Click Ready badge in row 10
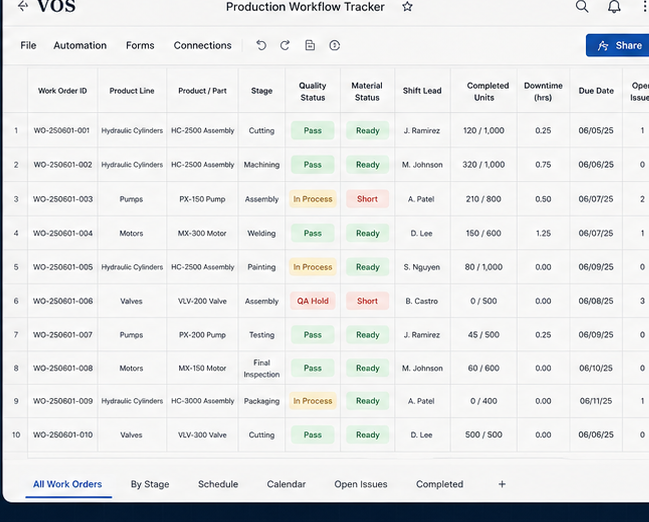 (x=368, y=435)
